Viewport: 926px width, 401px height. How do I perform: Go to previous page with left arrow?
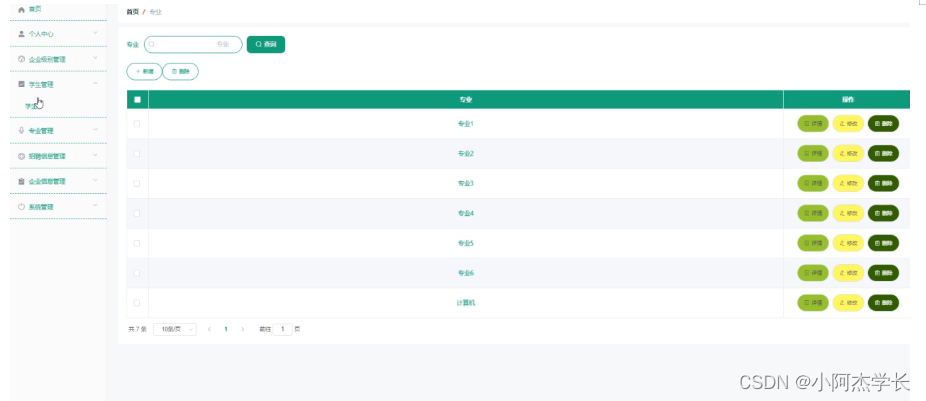point(209,330)
